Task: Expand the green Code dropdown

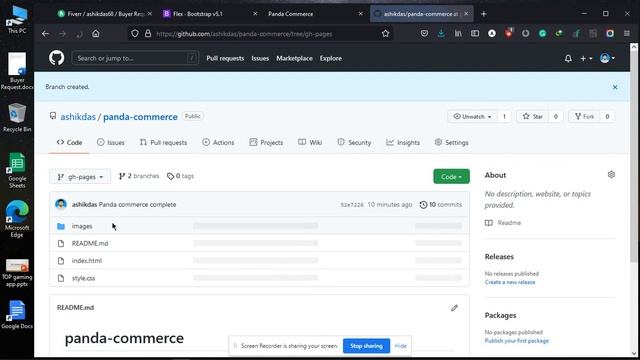Action: pyautogui.click(x=451, y=177)
